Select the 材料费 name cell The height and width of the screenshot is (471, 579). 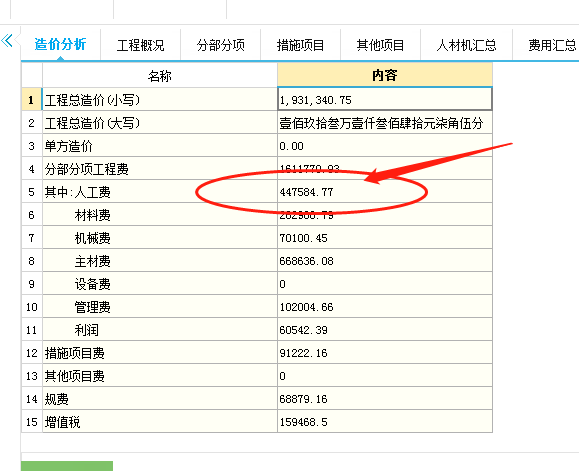[160, 215]
